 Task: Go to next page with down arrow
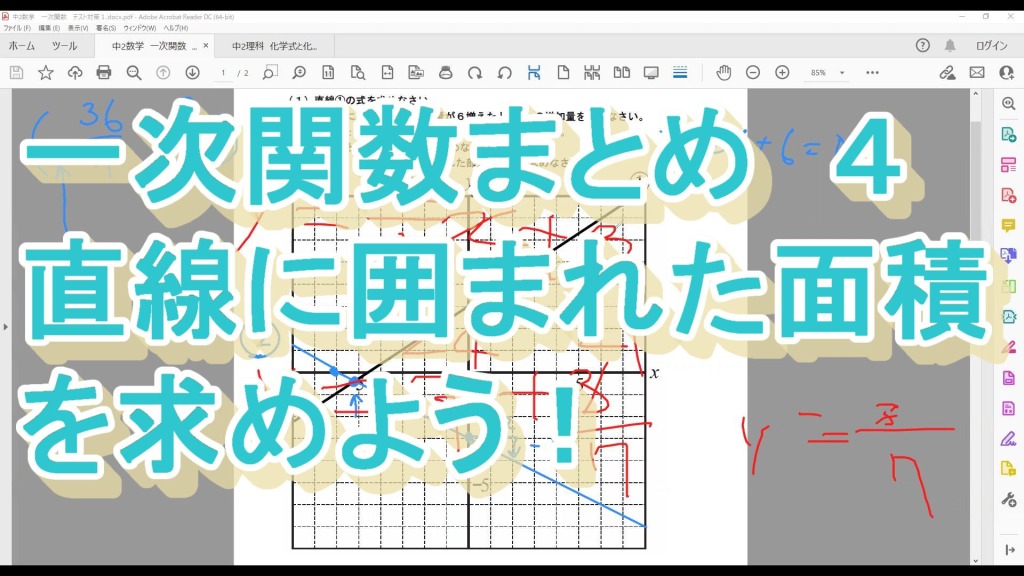point(192,73)
